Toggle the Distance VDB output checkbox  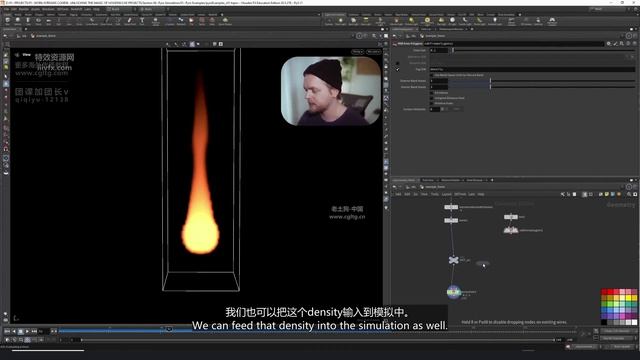pos(398,64)
